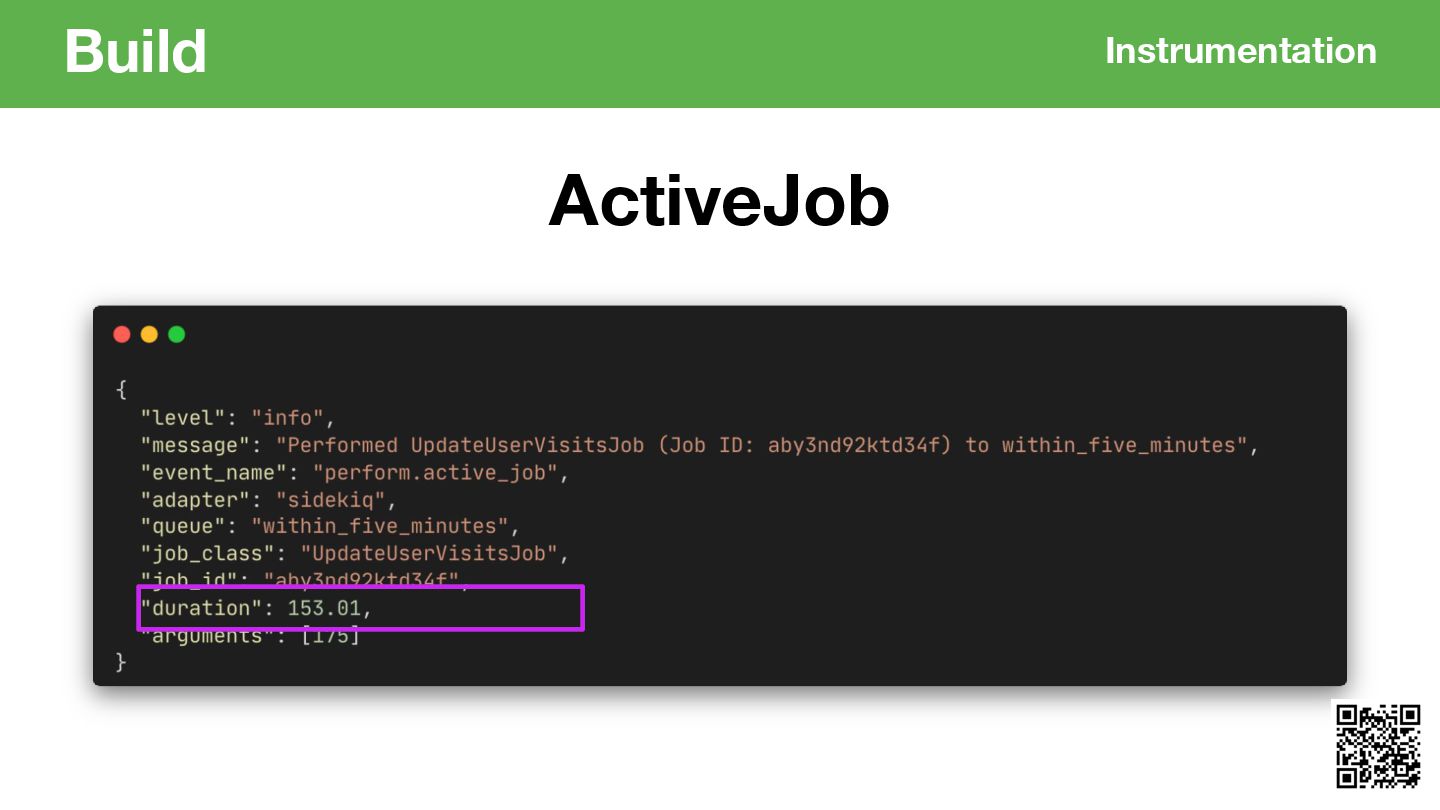Click the arguments [175] value
The image size is (1440, 810).
(x=331, y=635)
